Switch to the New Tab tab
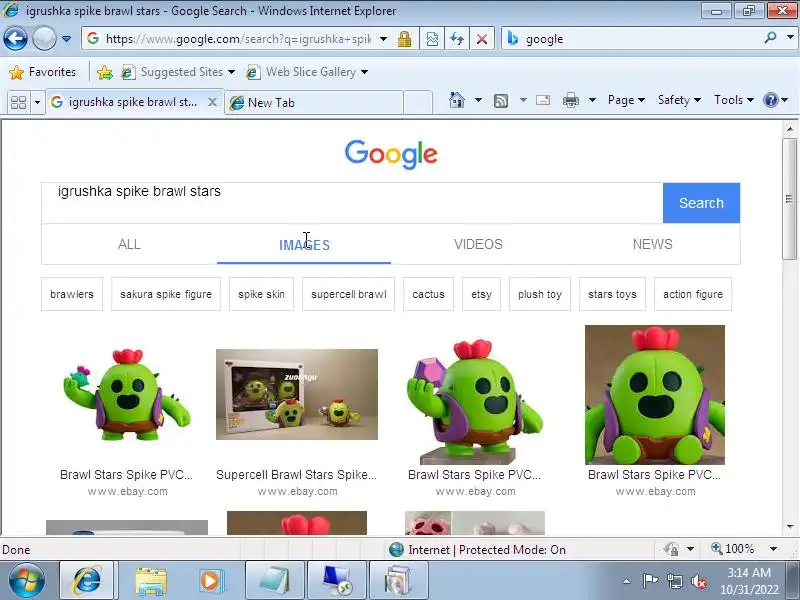This screenshot has width=800, height=600. click(314, 103)
